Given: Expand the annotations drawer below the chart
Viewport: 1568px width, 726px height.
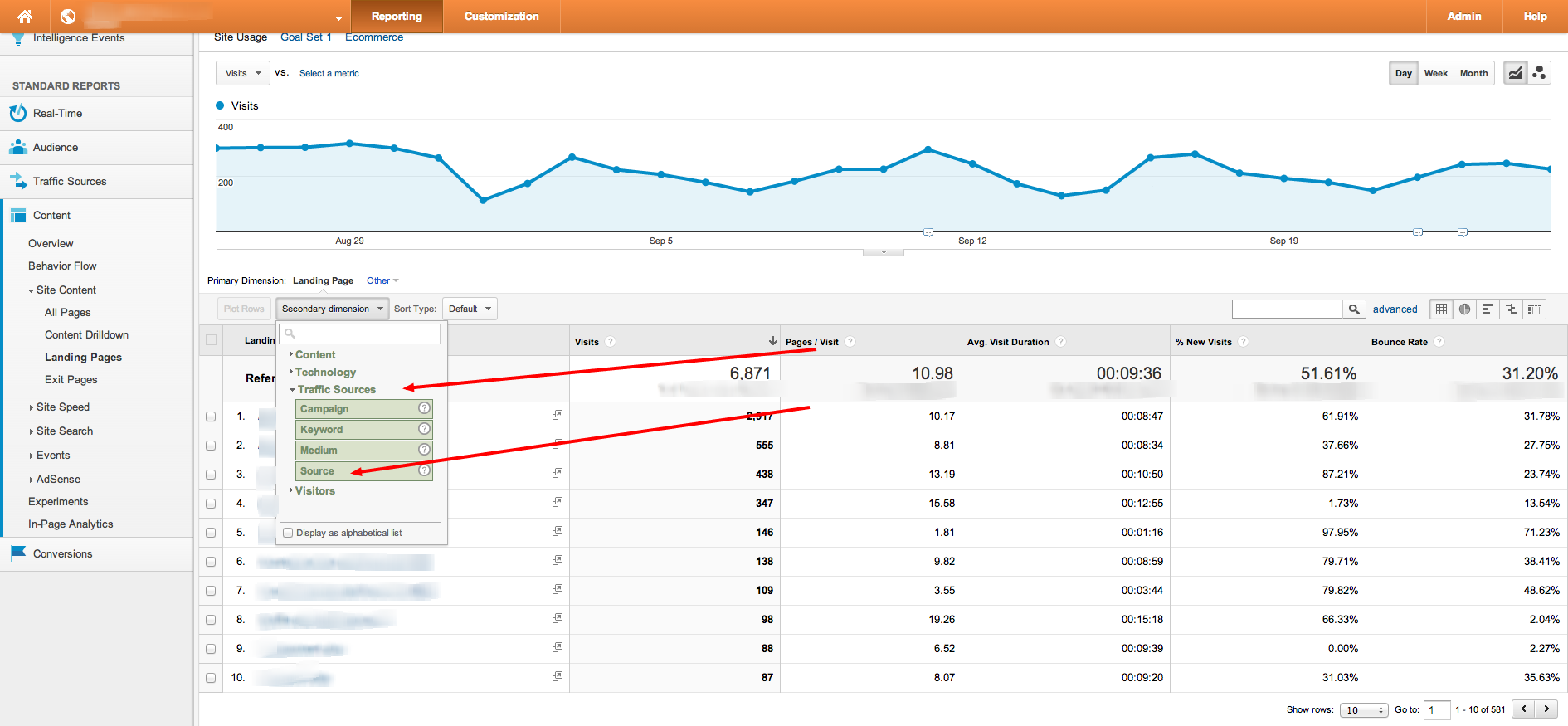Looking at the screenshot, I should click(x=884, y=251).
